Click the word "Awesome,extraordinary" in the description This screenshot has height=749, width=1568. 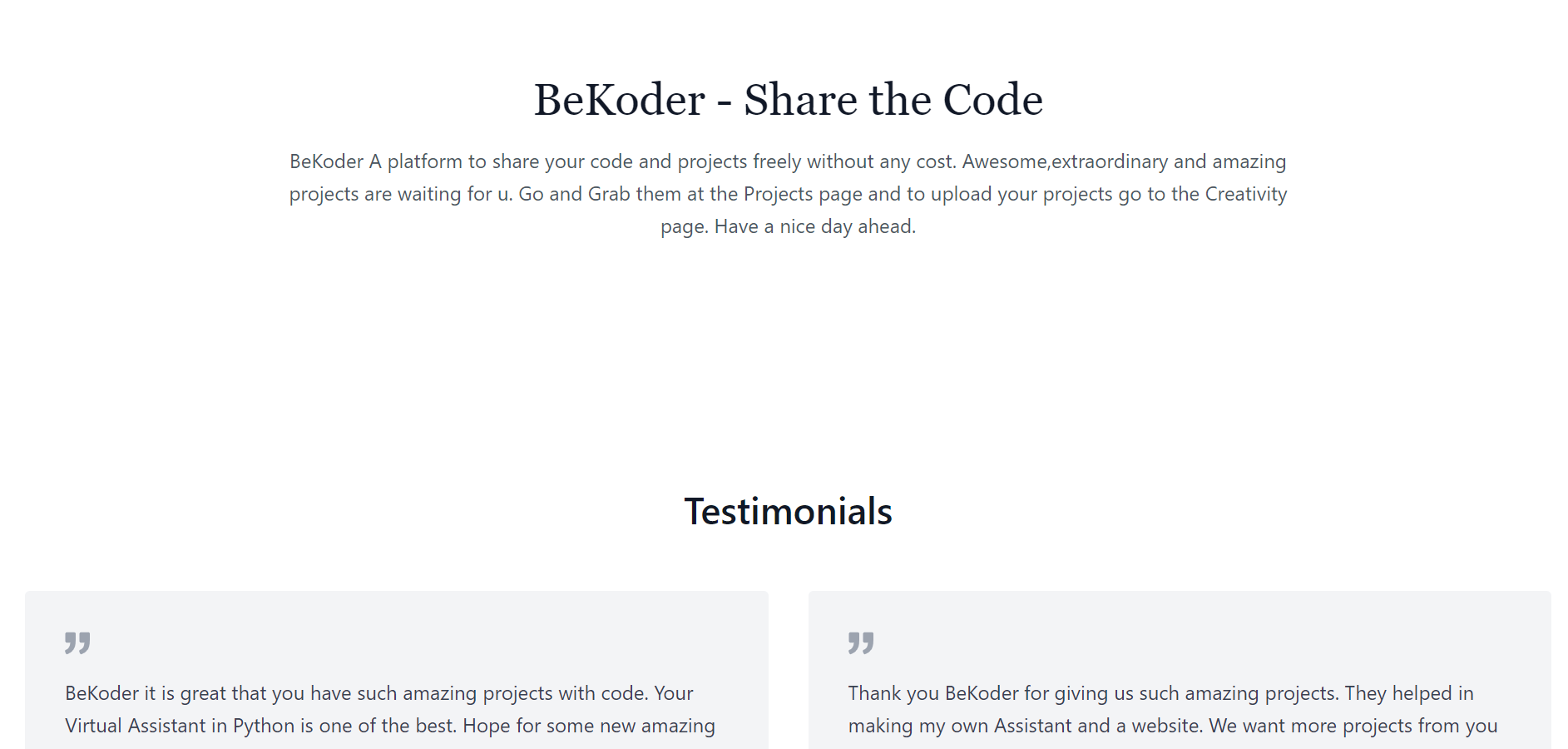coord(1065,161)
